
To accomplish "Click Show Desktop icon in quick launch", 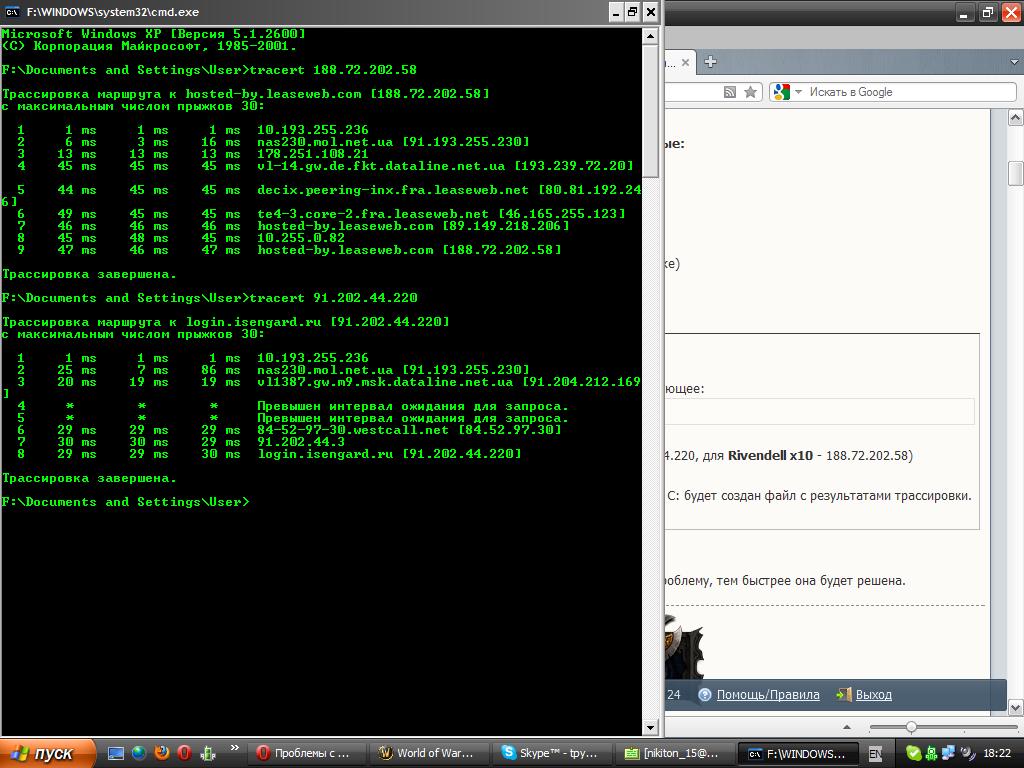I will pos(116,754).
